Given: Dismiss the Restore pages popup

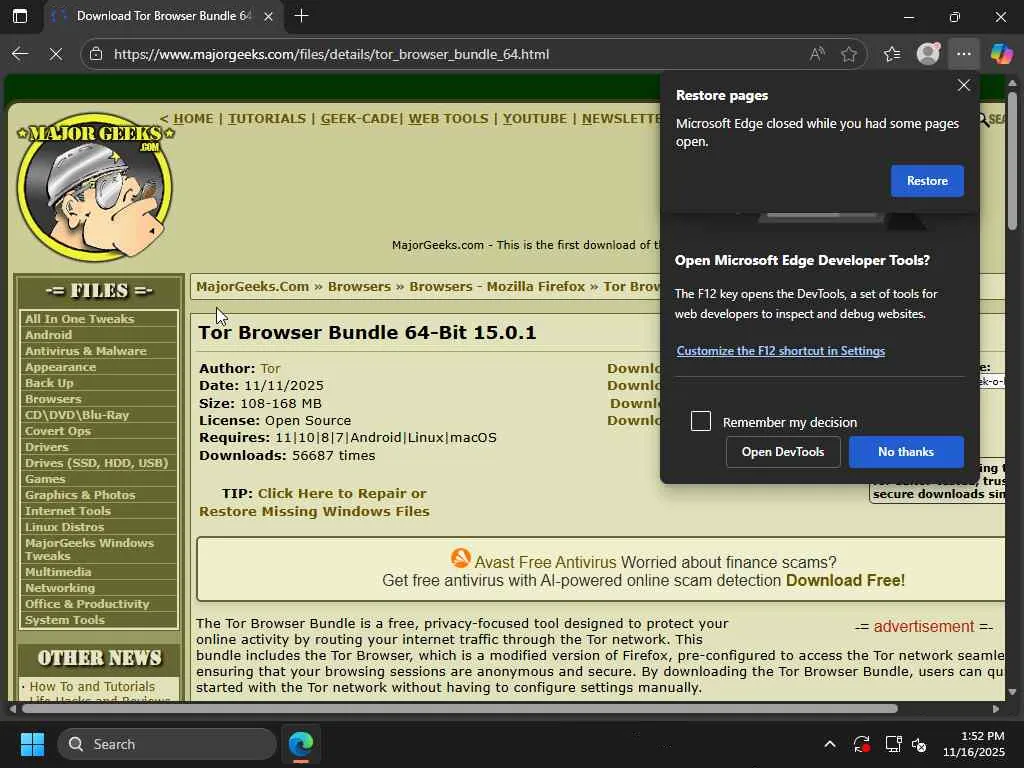Looking at the screenshot, I should 963,86.
